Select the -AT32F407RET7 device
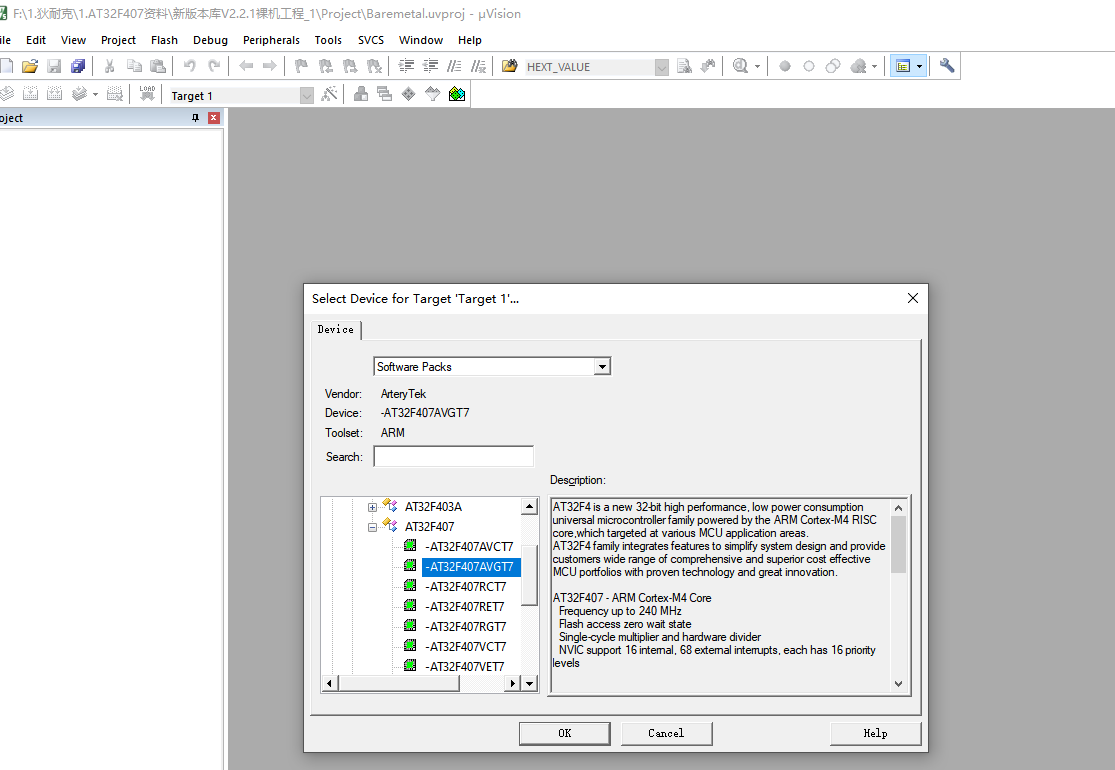 tap(464, 606)
